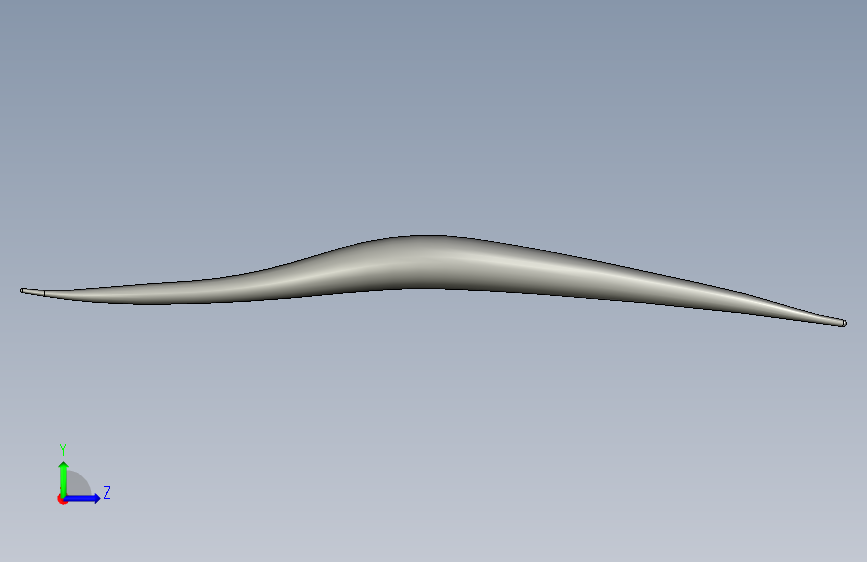Click the gray arc plane of triad
Viewport: 867px width, 562px height.
(79, 485)
